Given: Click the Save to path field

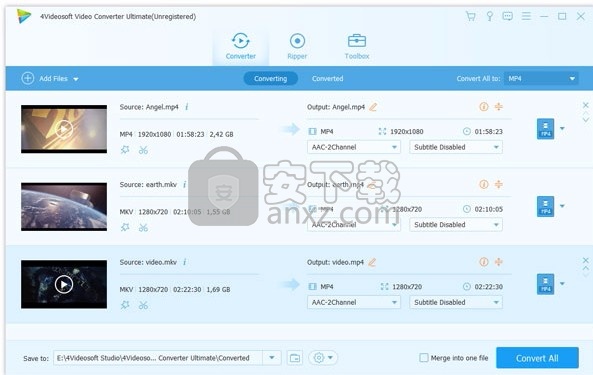Looking at the screenshot, I should tap(158, 358).
